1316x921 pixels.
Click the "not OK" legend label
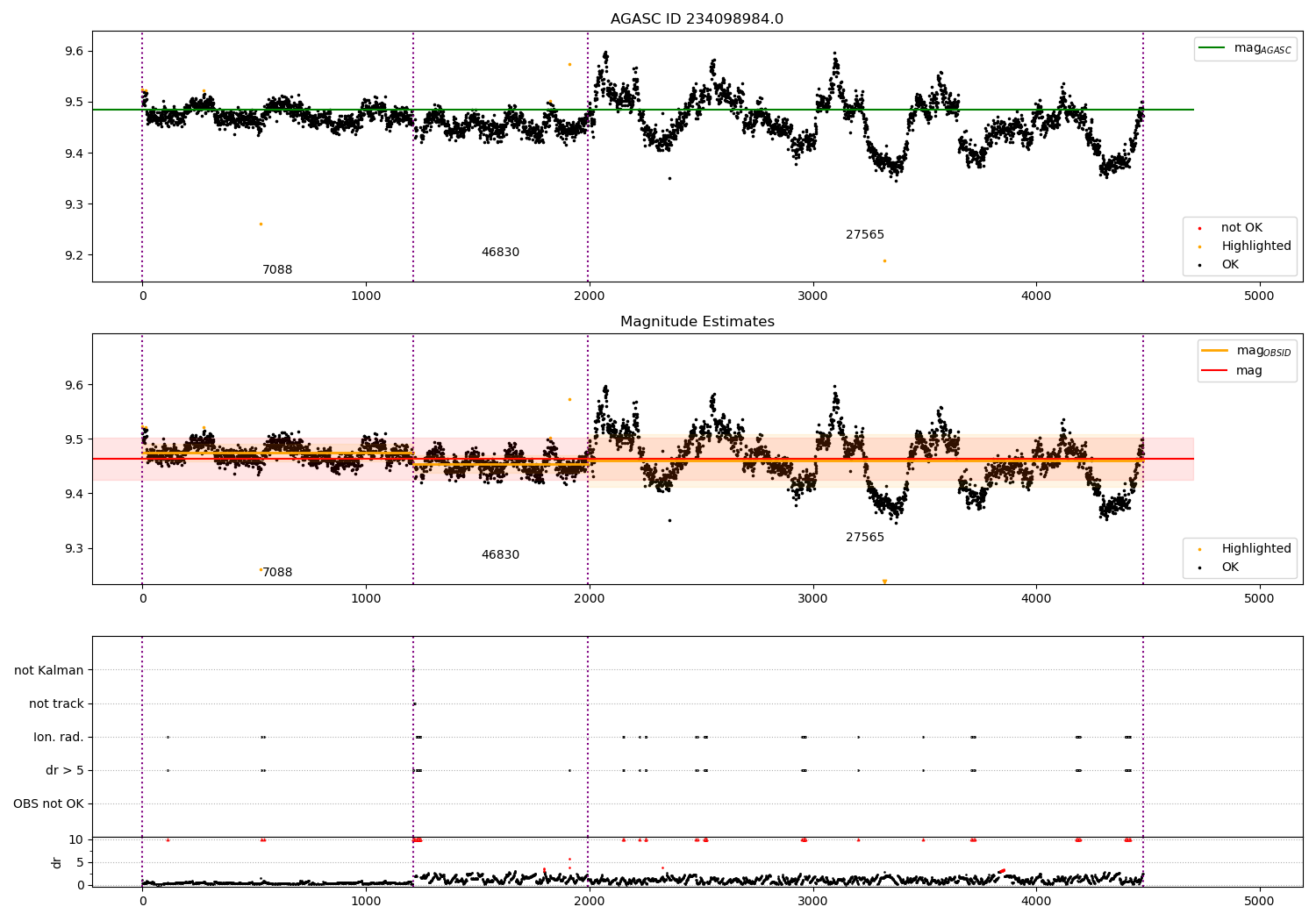[1241, 228]
